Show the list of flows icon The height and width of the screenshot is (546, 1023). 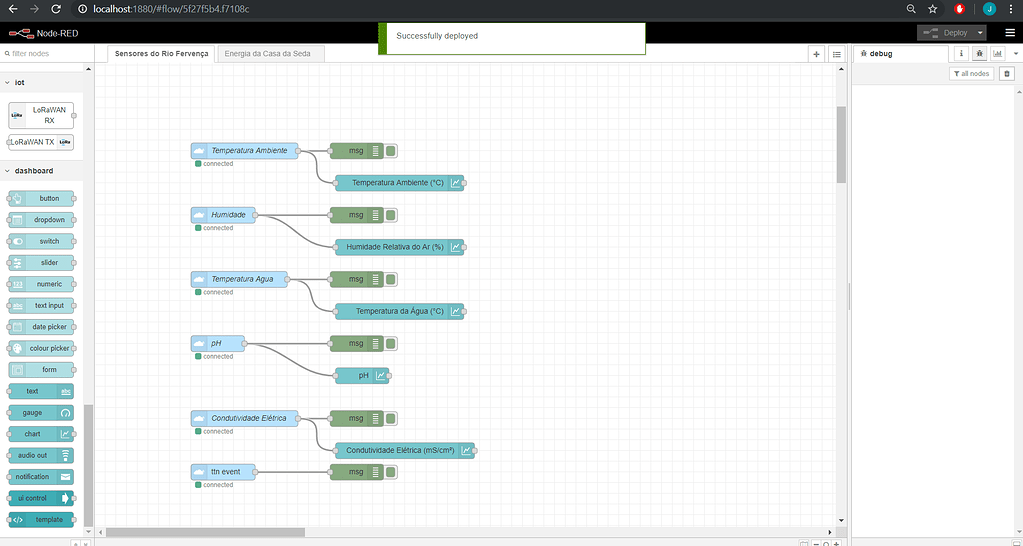pos(837,54)
